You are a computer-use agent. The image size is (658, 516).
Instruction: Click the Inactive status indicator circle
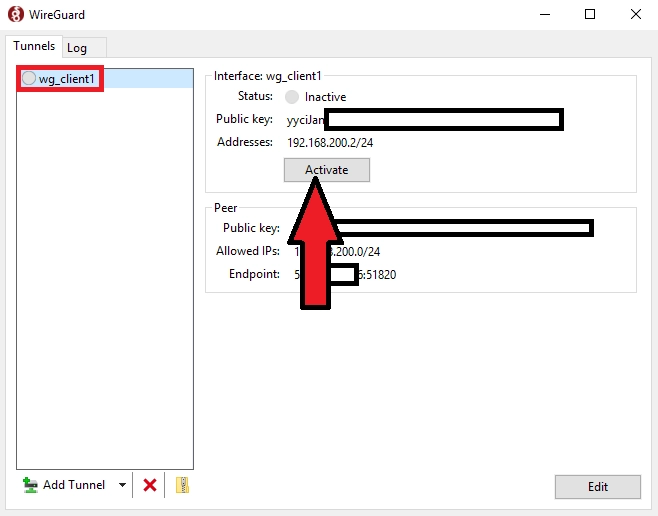point(292,97)
